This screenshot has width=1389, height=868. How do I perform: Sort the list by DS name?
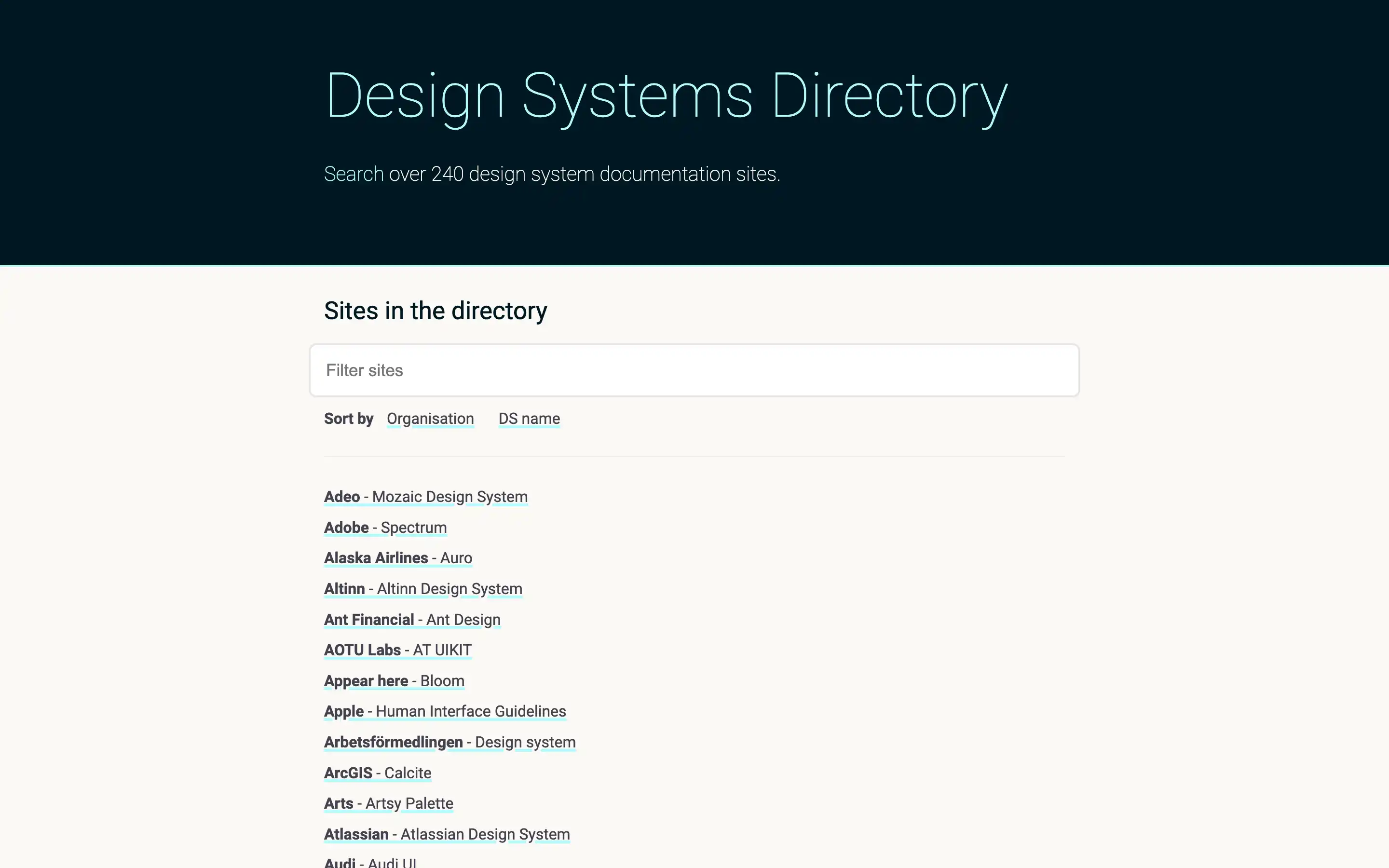529,419
